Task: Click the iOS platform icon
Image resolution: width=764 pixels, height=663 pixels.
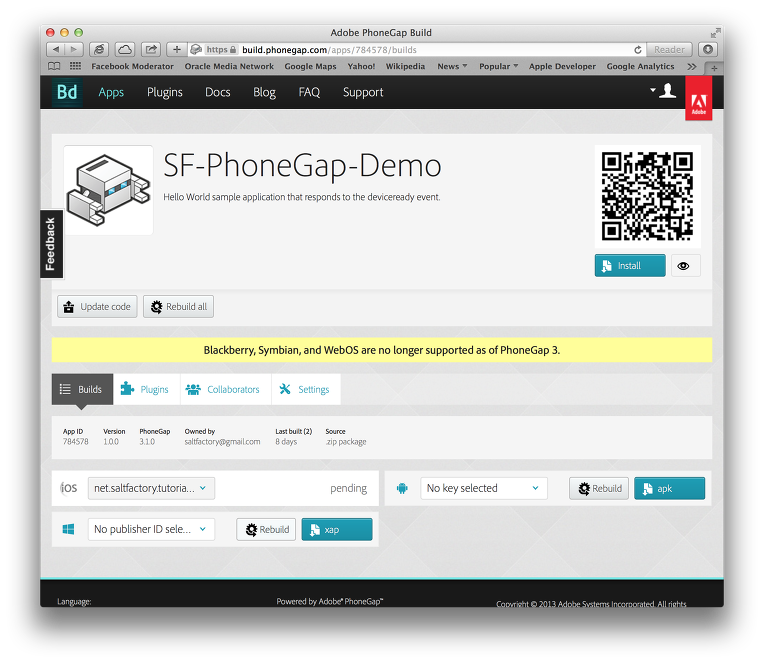Action: tap(69, 488)
